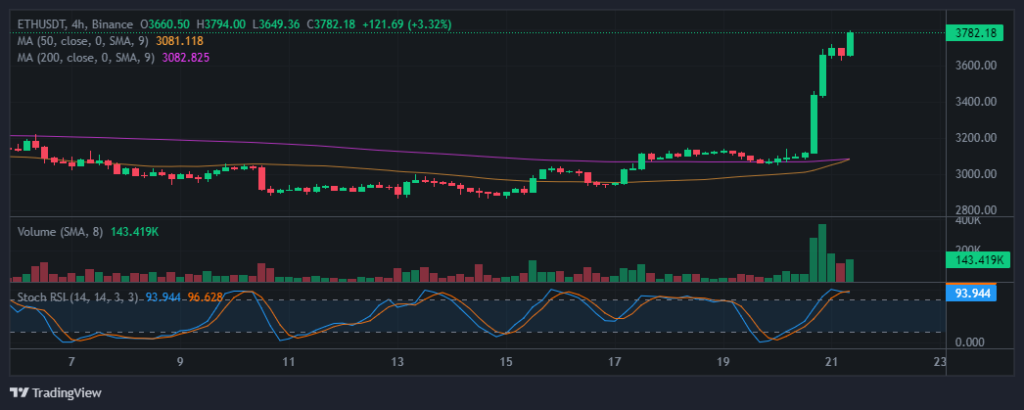1024x410 pixels.
Task: Click the latest green candlestick at top
Action: point(851,44)
